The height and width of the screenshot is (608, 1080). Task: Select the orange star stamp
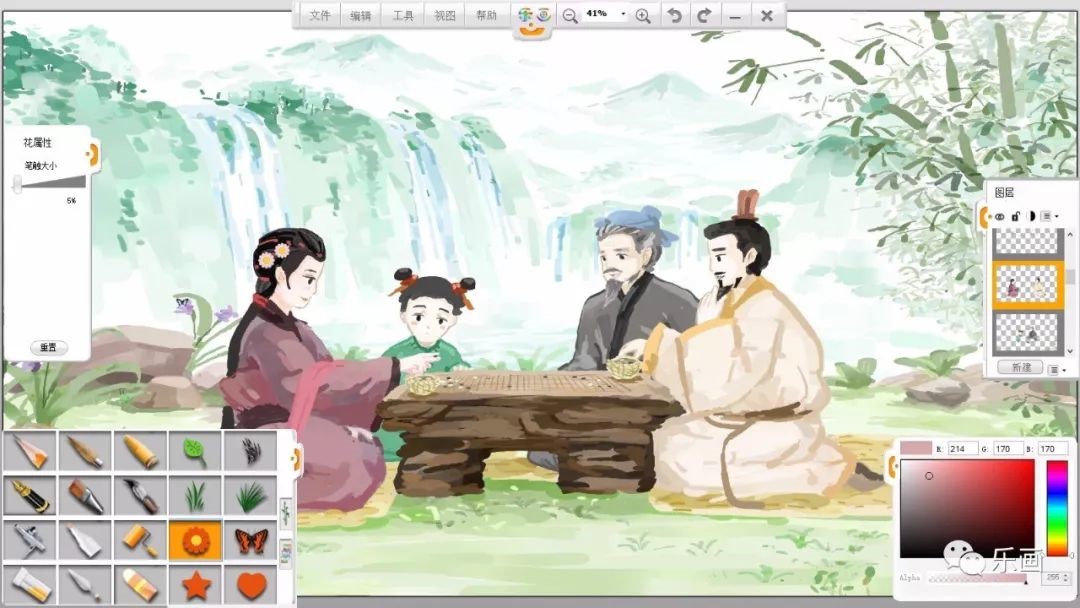195,584
